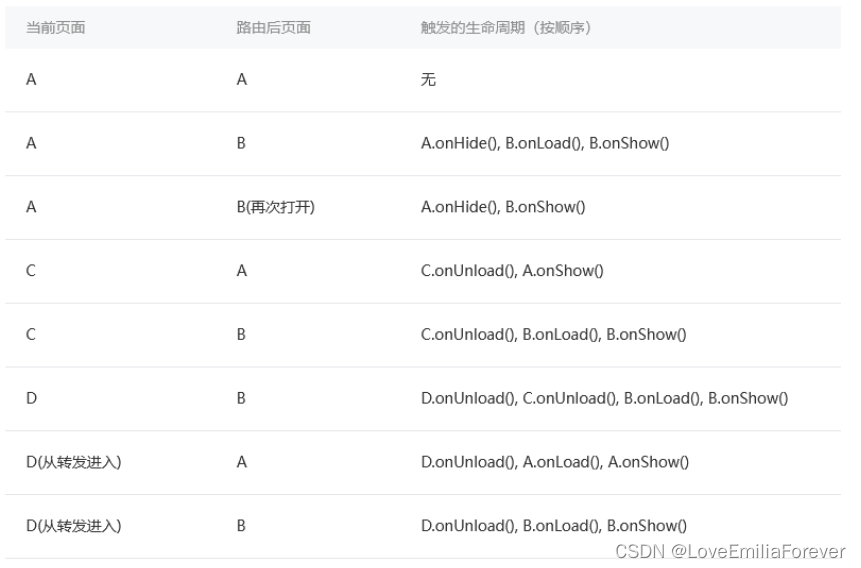
Task: Click the cell A.onHide(), B.onLoad(), B.onShow()
Action: (x=545, y=143)
